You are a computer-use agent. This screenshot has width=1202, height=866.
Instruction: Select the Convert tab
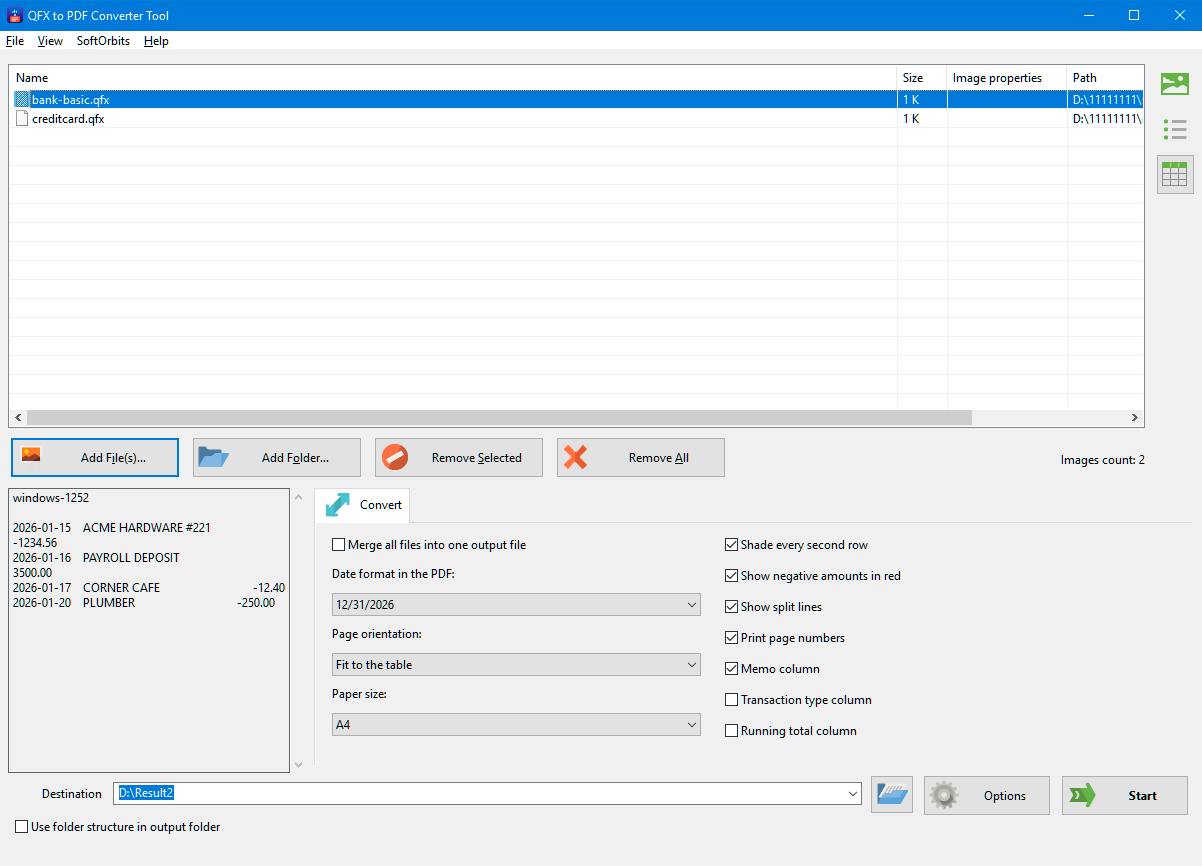(362, 505)
